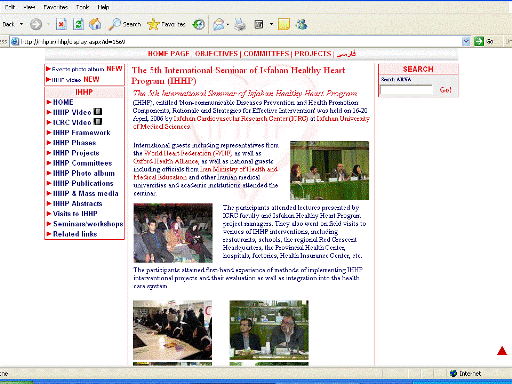Open ICRC Video sidebar link
Image resolution: width=512 pixels, height=384 pixels.
tap(72, 122)
